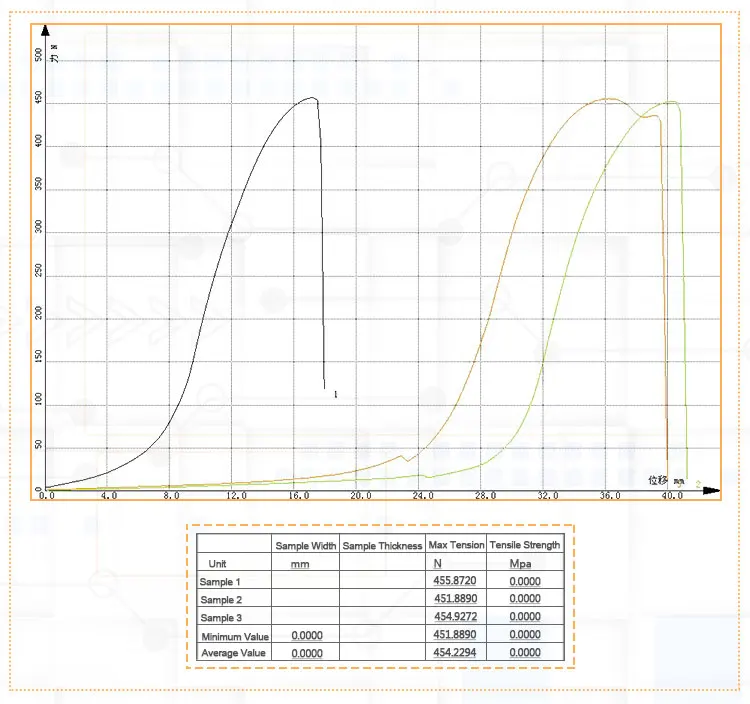
Task: Select the 'mm' unit under Sample Width
Action: 300,564
